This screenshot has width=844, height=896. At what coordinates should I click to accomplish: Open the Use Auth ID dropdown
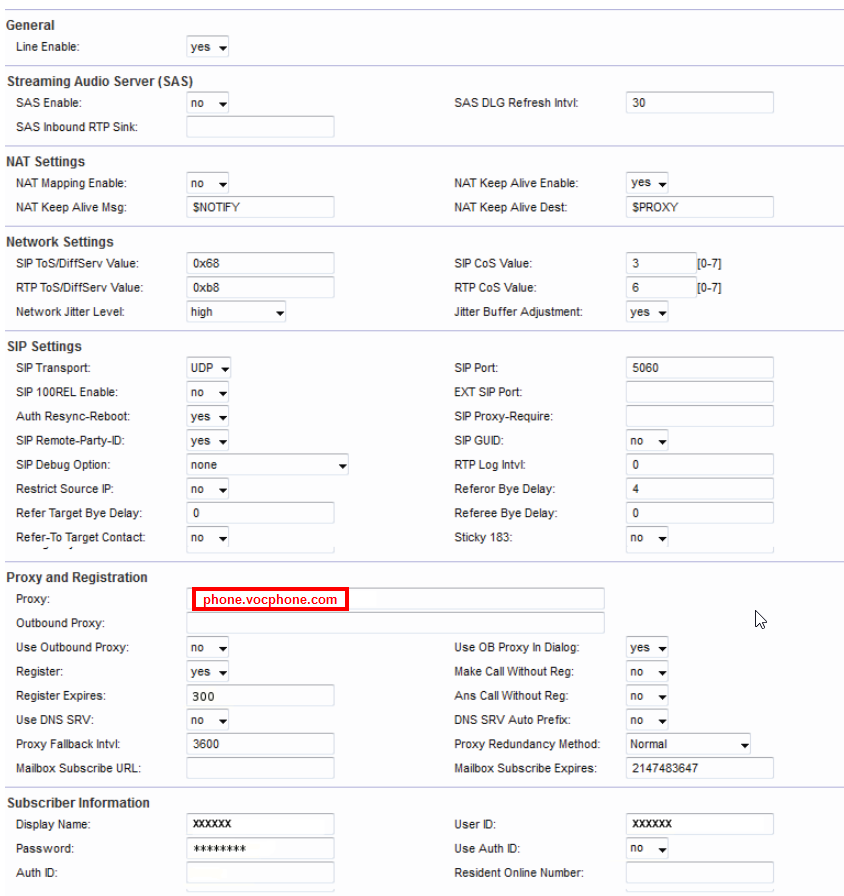[647, 849]
